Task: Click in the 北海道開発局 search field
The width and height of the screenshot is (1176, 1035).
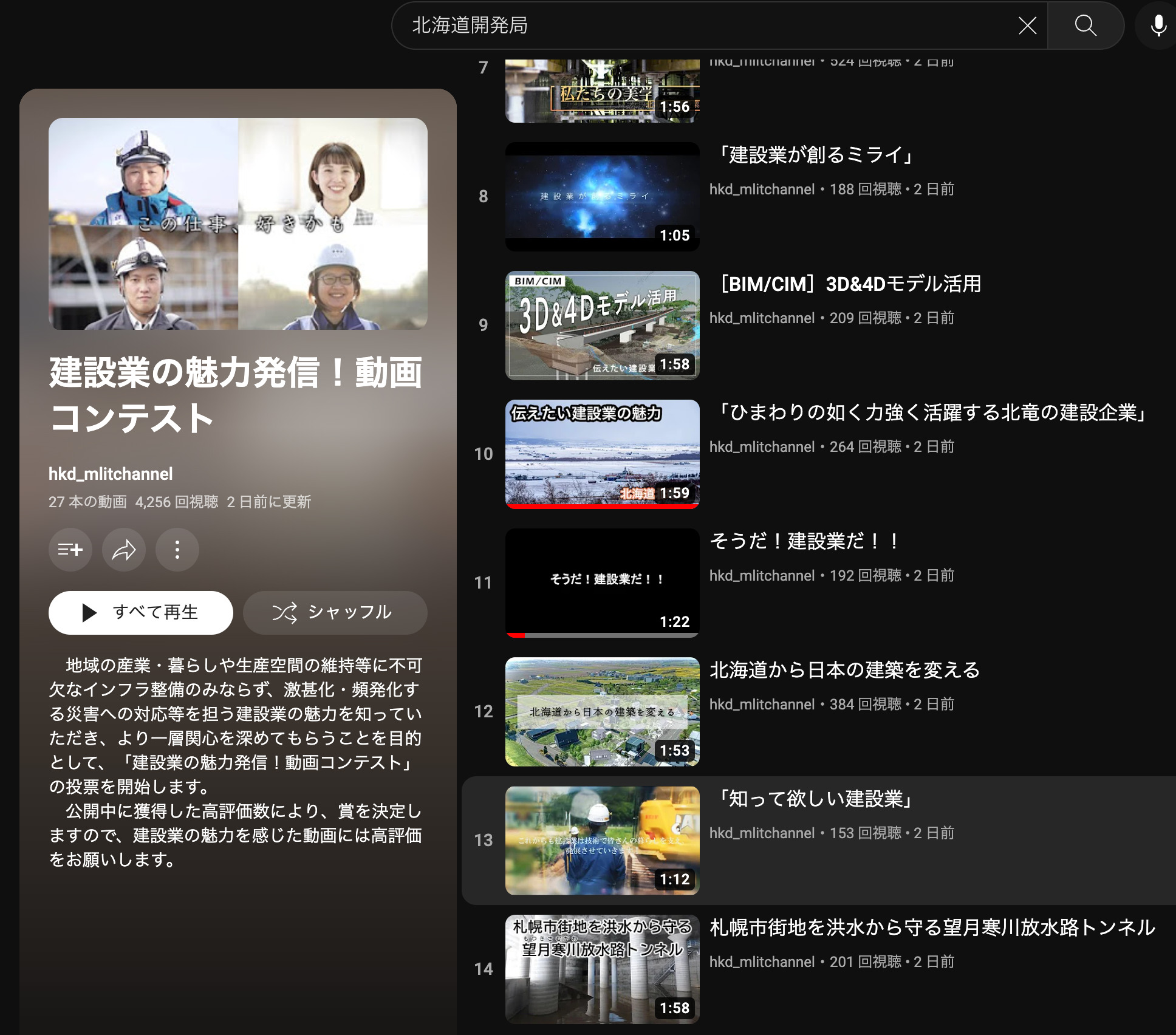Action: (x=699, y=26)
